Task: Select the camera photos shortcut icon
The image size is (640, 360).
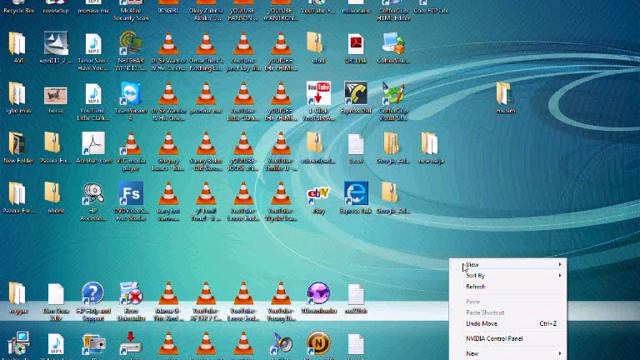Action: click(x=93, y=343)
